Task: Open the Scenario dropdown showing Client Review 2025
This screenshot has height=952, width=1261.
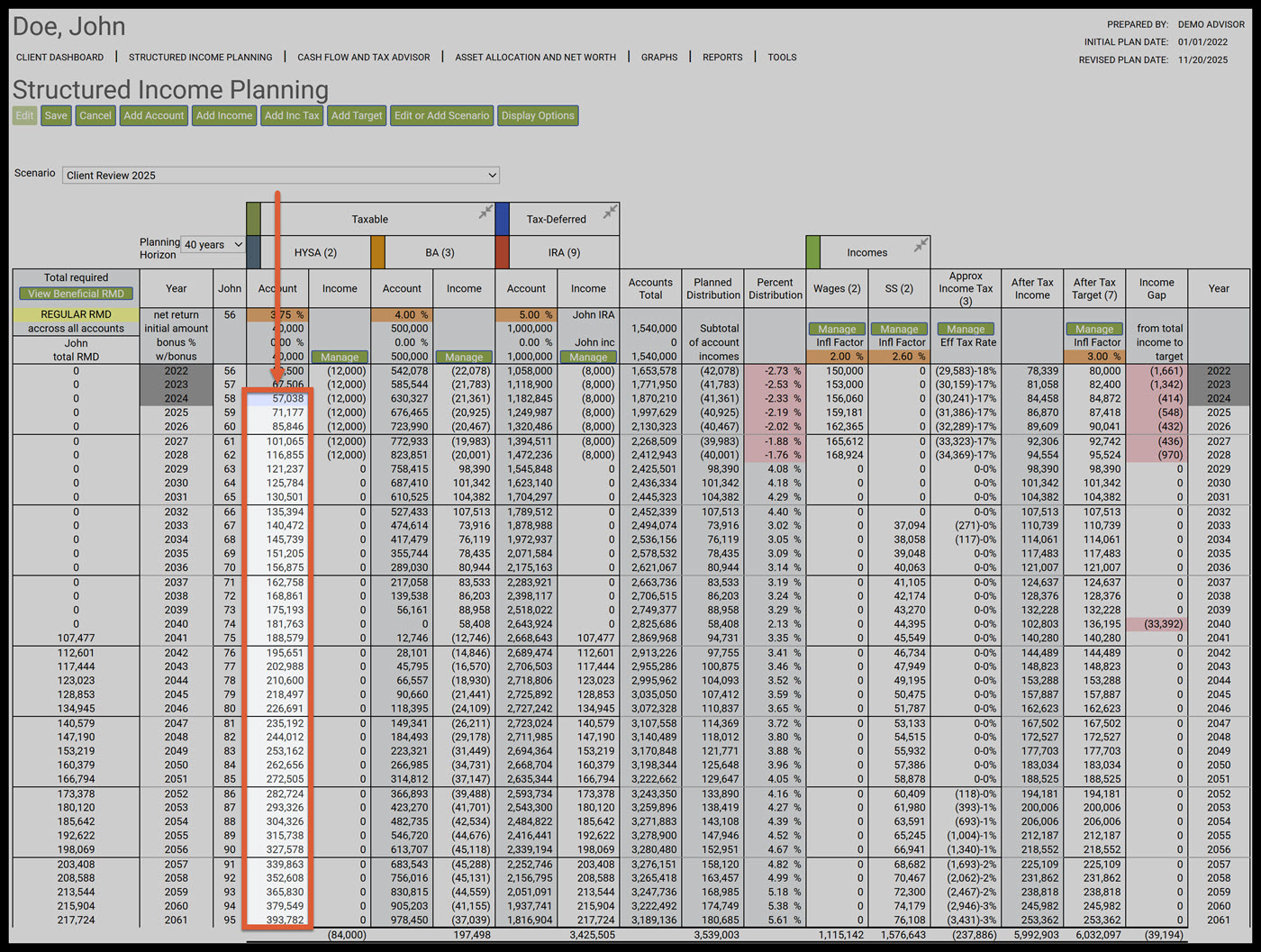Action: tap(281, 175)
